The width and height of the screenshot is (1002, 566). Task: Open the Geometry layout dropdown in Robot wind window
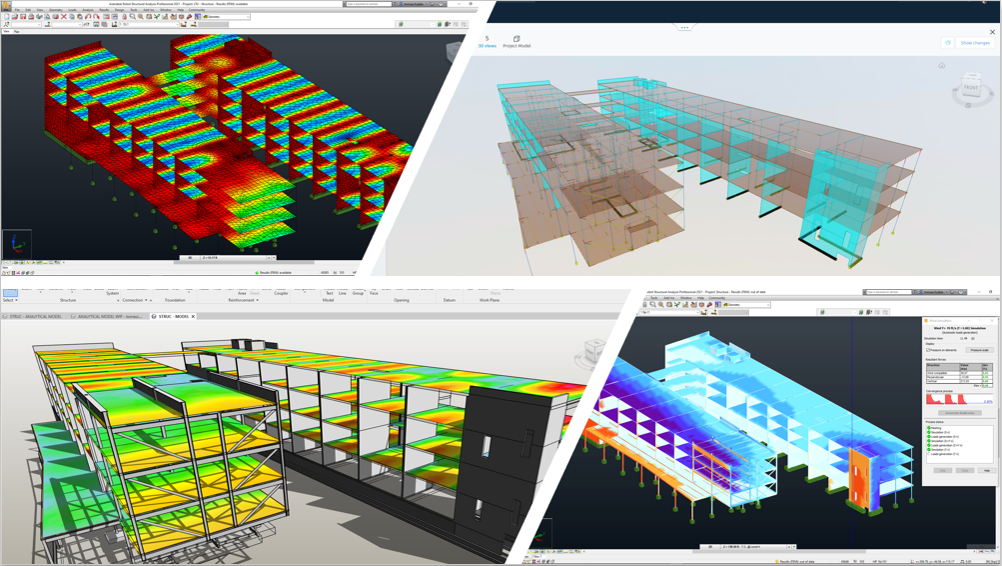[746, 305]
